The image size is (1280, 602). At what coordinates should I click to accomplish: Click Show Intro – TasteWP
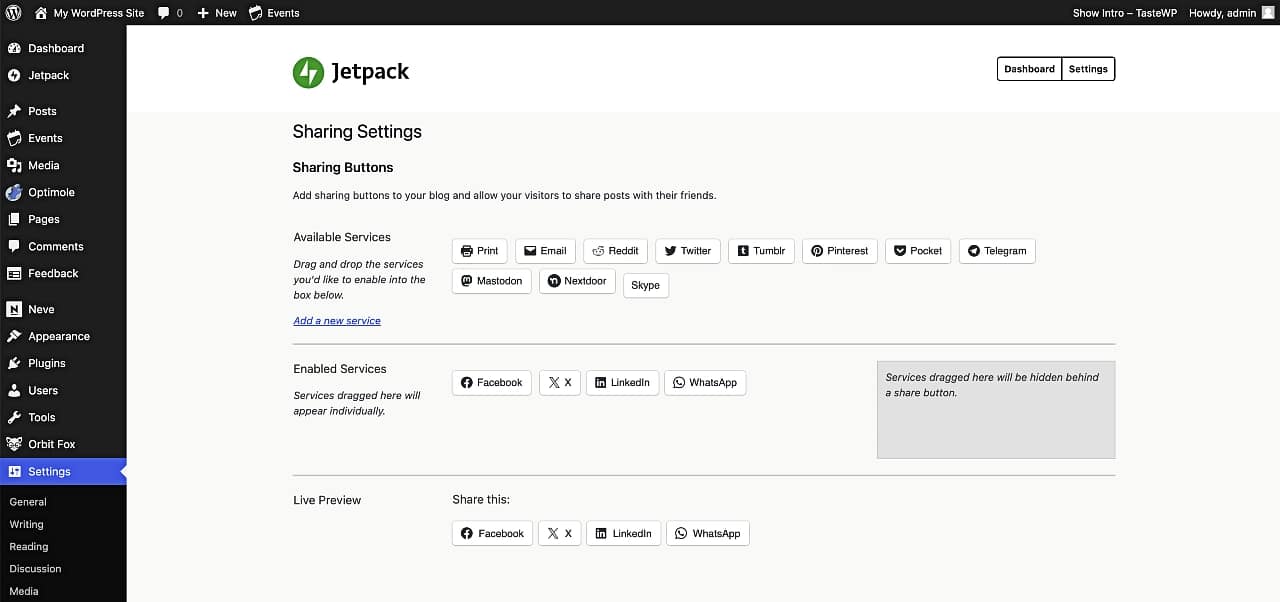[x=1126, y=13]
